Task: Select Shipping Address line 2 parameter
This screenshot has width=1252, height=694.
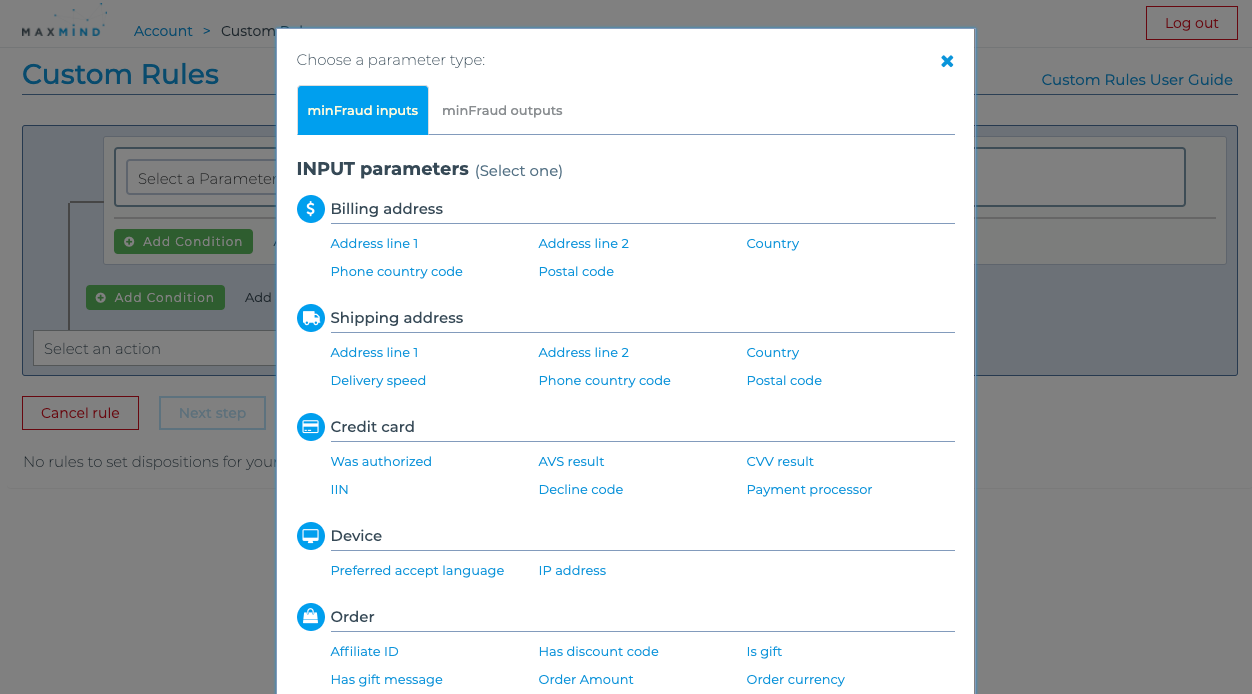Action: (x=584, y=352)
